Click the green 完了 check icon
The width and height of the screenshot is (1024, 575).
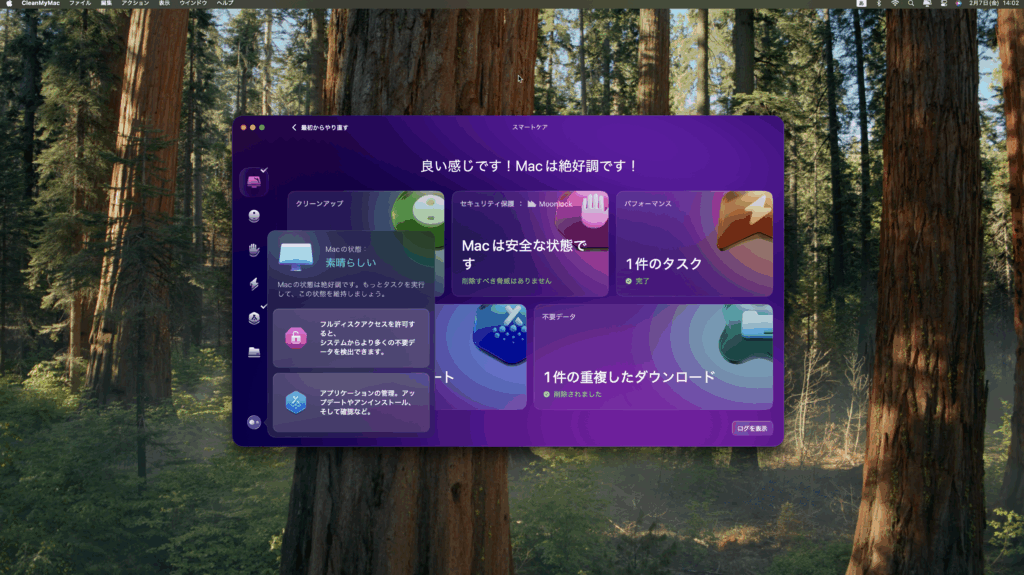click(x=629, y=281)
